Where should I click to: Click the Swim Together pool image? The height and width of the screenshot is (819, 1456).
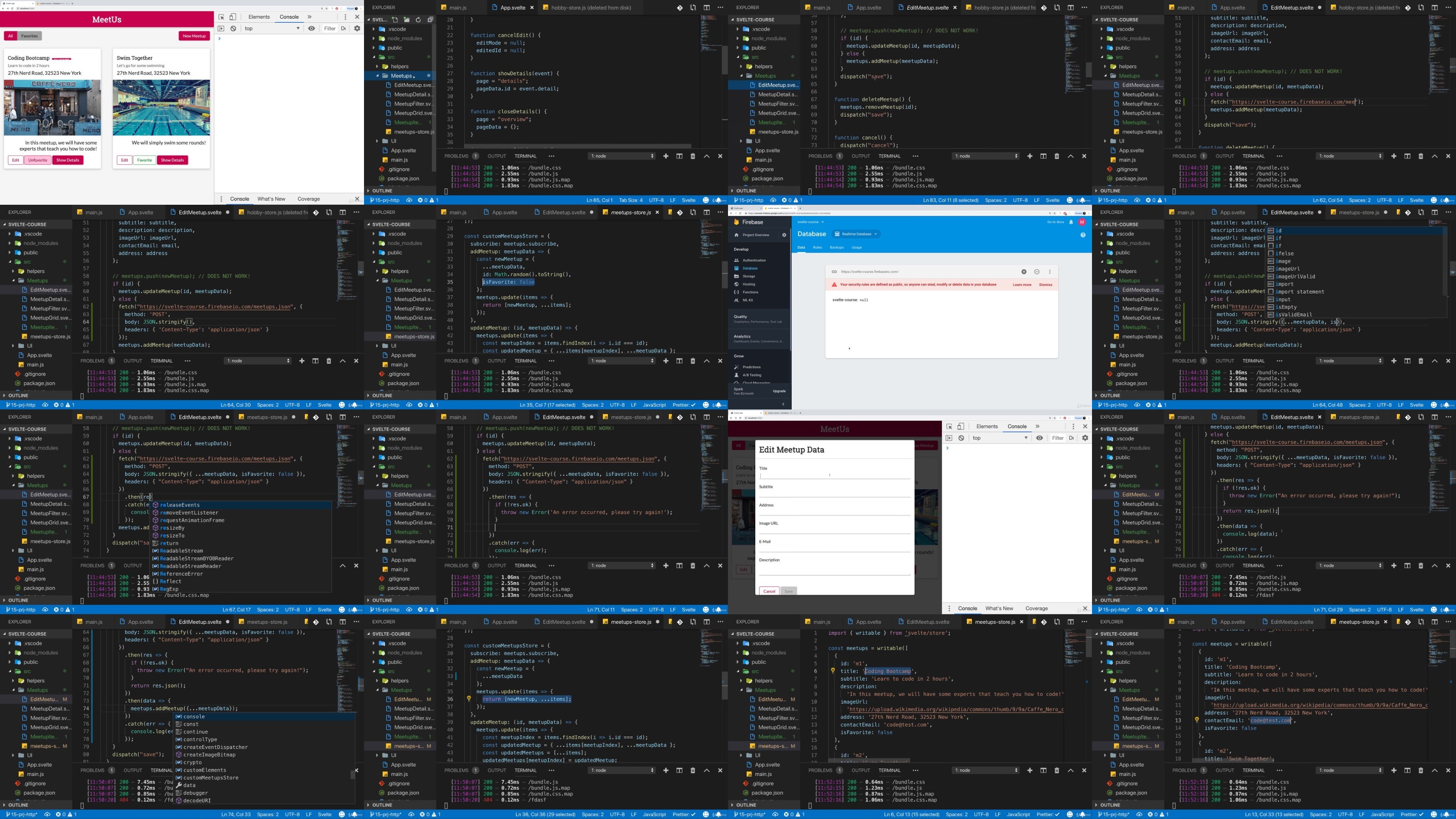point(161,107)
